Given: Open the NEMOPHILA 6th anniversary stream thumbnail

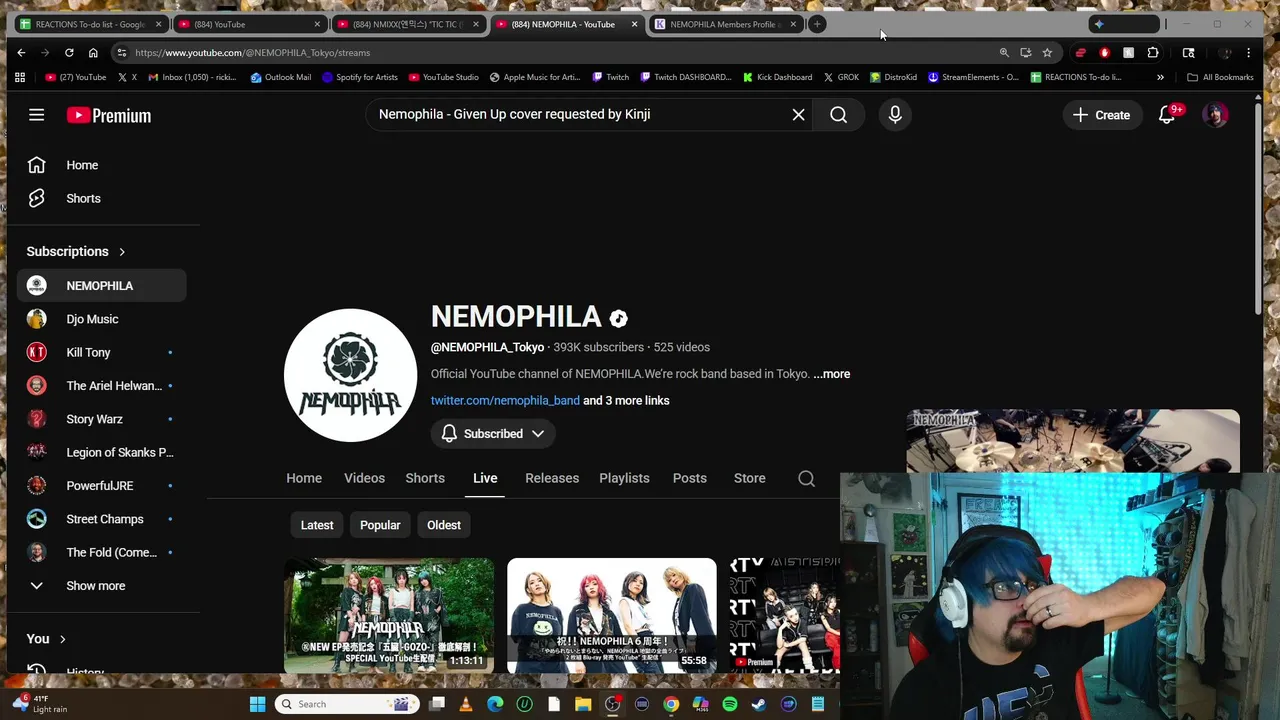Looking at the screenshot, I should click(612, 615).
